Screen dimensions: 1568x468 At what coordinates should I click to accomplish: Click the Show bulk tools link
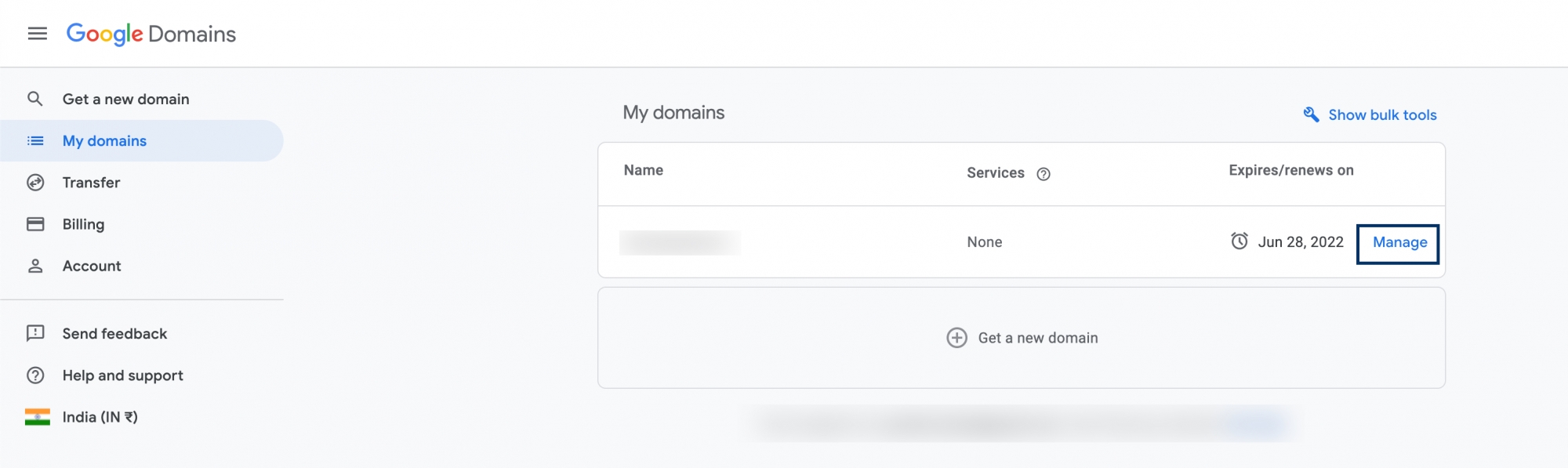[x=1382, y=115]
